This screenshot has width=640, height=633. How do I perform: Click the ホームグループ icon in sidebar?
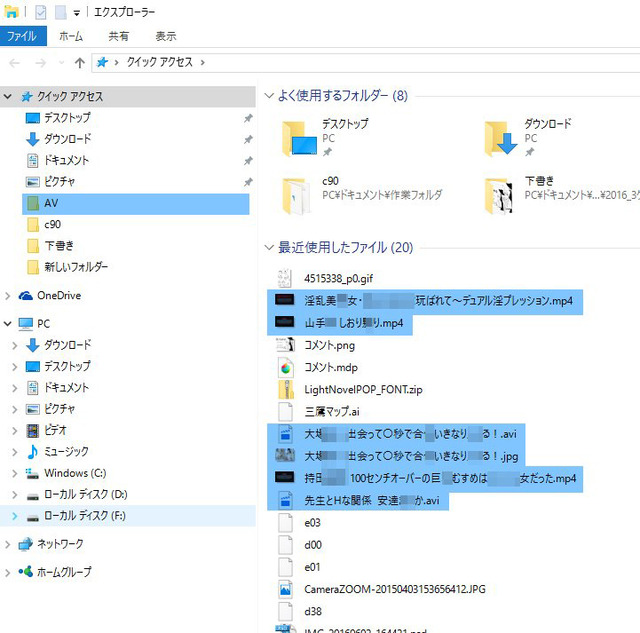pos(26,572)
